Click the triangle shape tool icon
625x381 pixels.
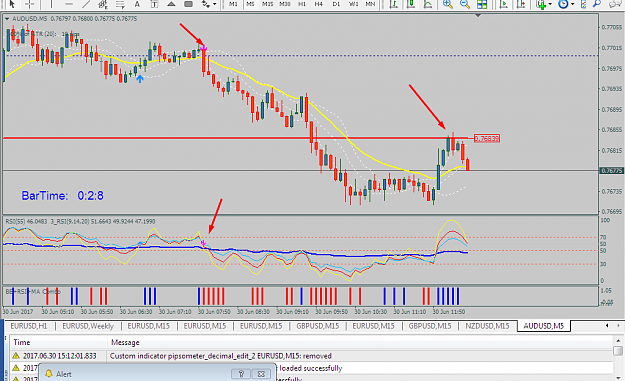(x=171, y=4)
